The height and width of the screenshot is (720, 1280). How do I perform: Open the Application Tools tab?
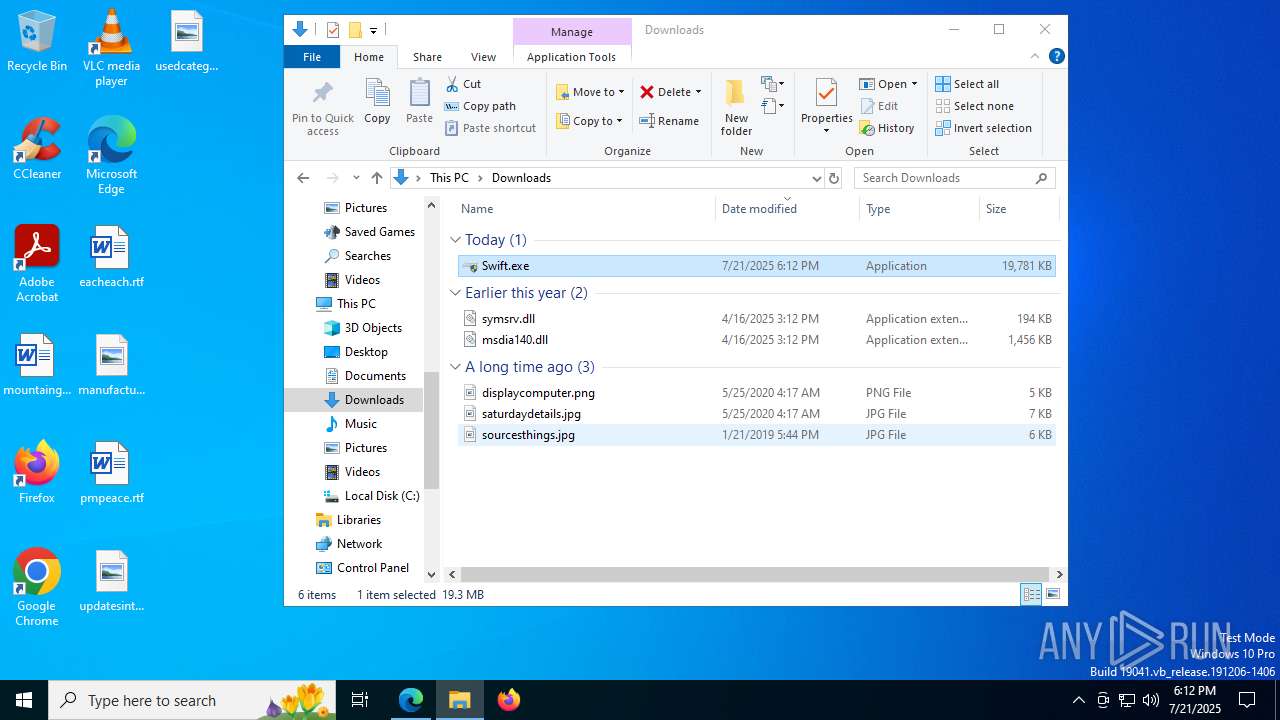pyautogui.click(x=571, y=57)
